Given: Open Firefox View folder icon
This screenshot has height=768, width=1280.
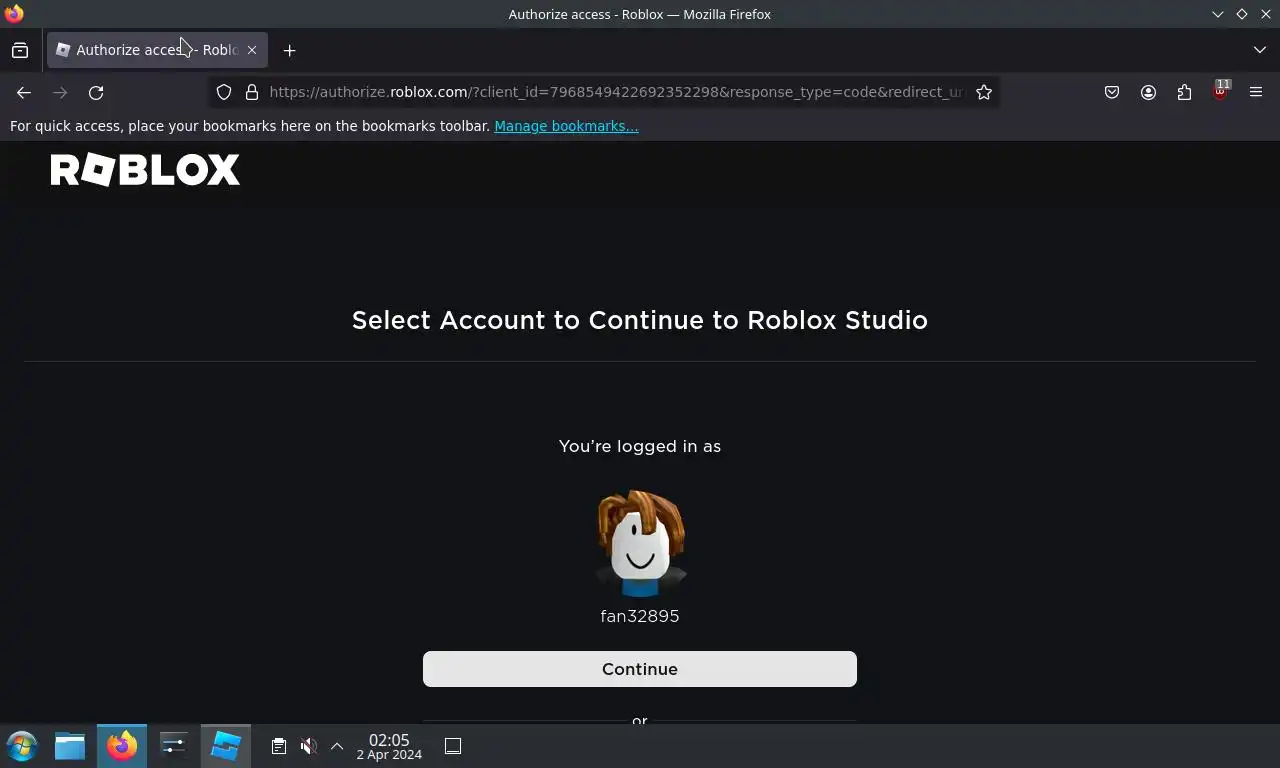Looking at the screenshot, I should point(20,50).
